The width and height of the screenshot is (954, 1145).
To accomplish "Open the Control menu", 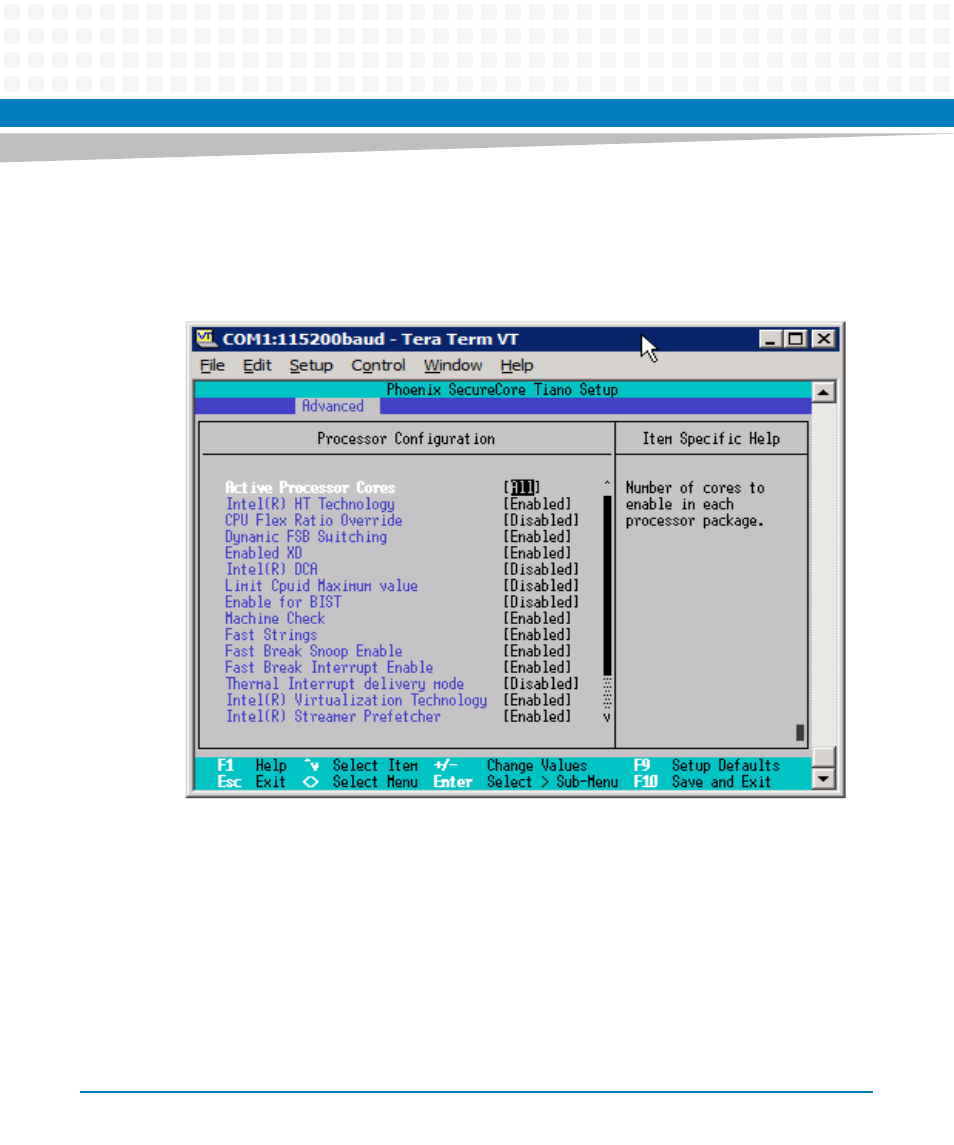I will (378, 365).
